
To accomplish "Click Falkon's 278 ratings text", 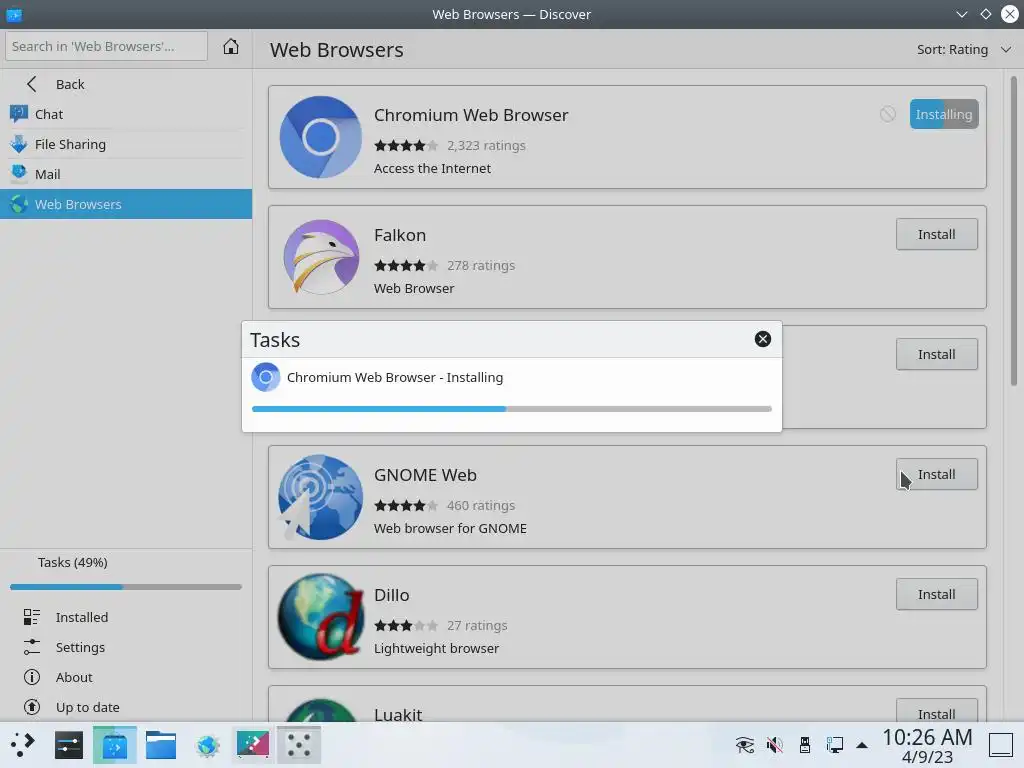I will pos(481,266).
